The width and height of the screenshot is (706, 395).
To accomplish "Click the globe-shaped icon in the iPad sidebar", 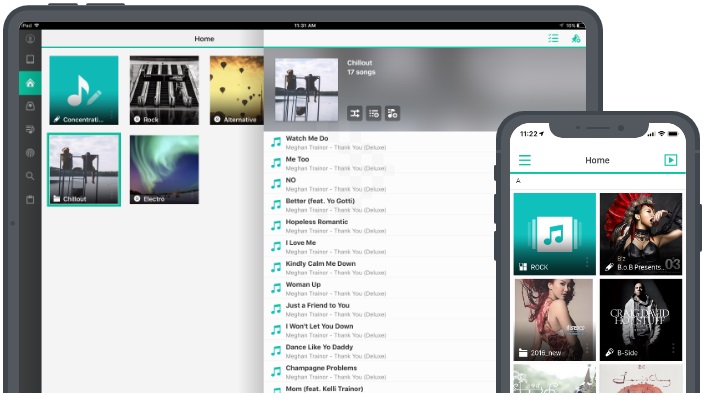I will pyautogui.click(x=30, y=153).
